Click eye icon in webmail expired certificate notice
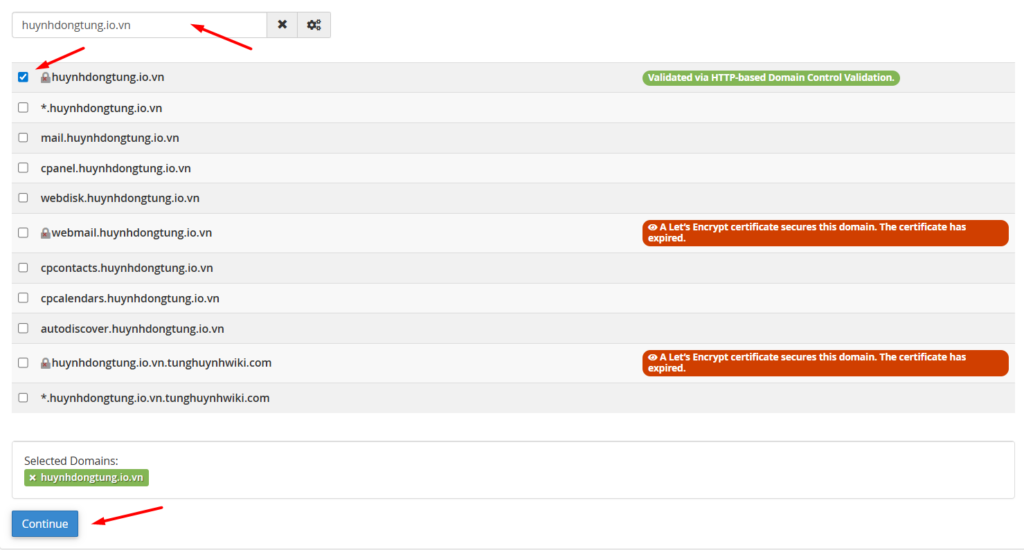The image size is (1024, 550). click(652, 227)
